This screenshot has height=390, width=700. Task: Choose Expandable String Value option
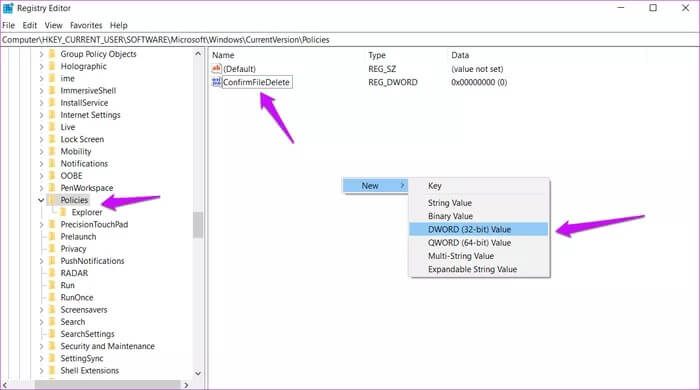point(479,270)
